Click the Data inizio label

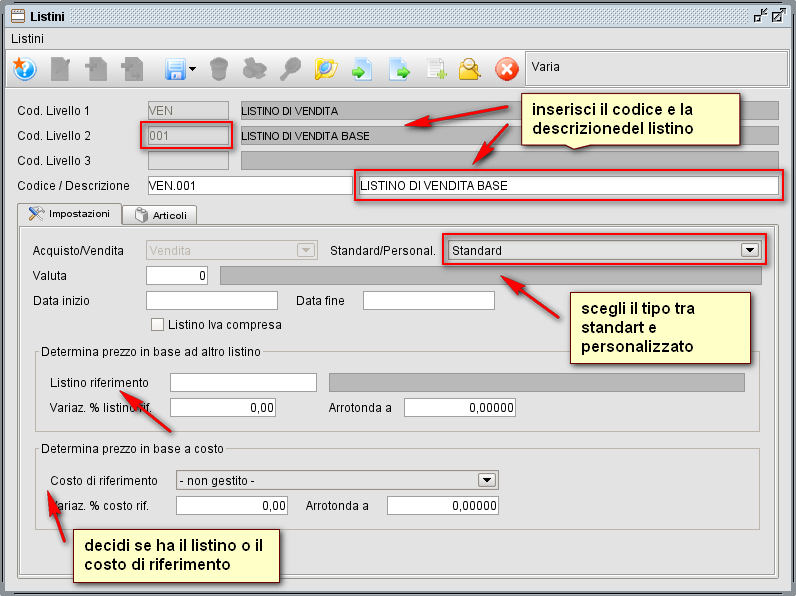tap(61, 301)
